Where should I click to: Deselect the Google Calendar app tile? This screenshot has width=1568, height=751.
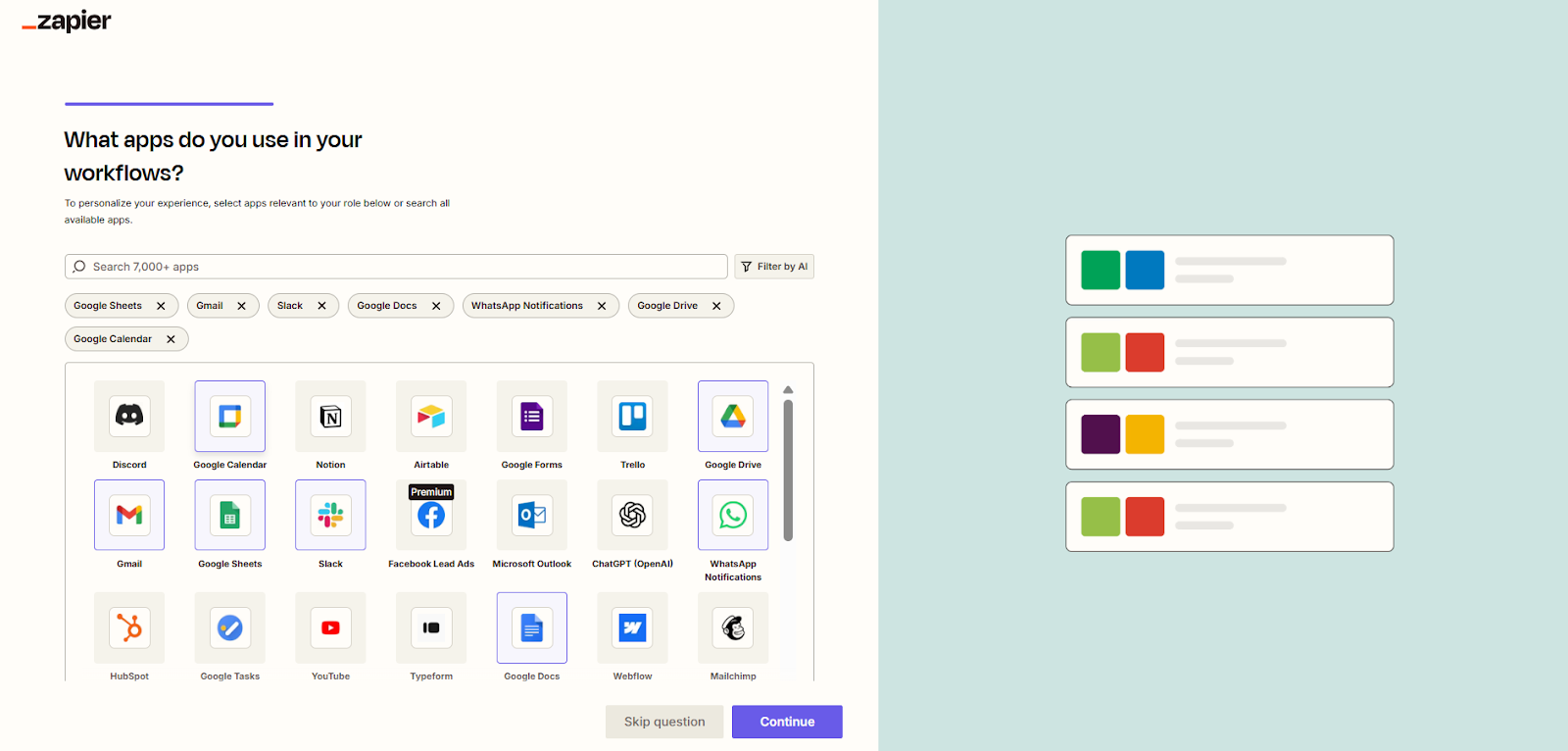coord(229,416)
